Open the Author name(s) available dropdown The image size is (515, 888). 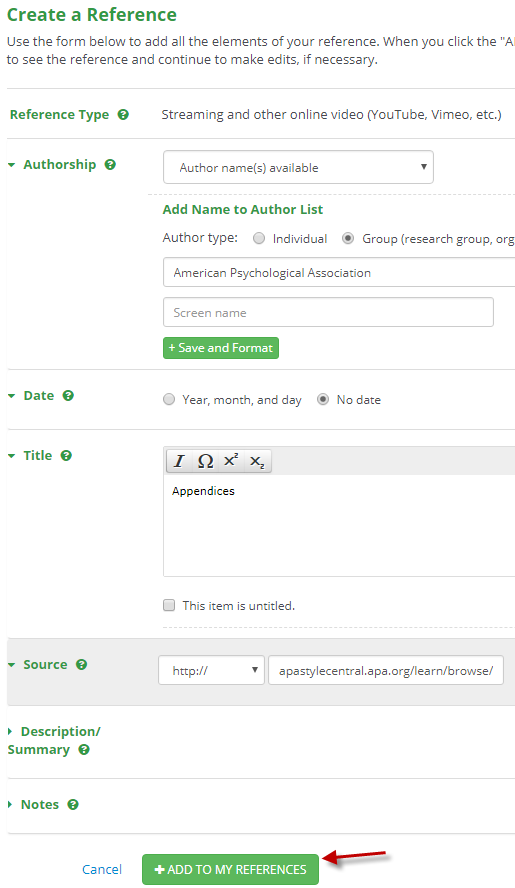click(298, 167)
